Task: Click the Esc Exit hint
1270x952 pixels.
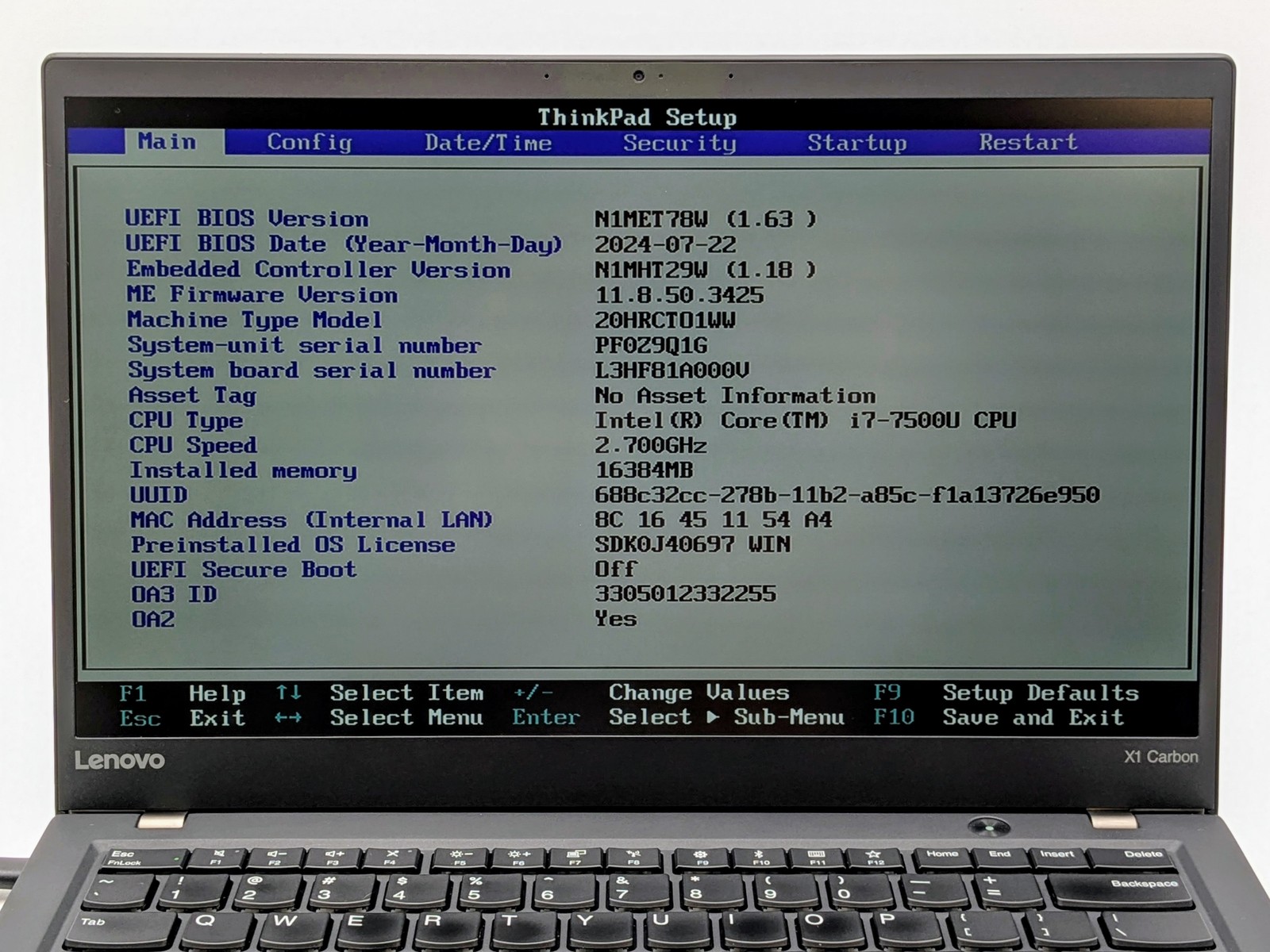Action: point(183,719)
